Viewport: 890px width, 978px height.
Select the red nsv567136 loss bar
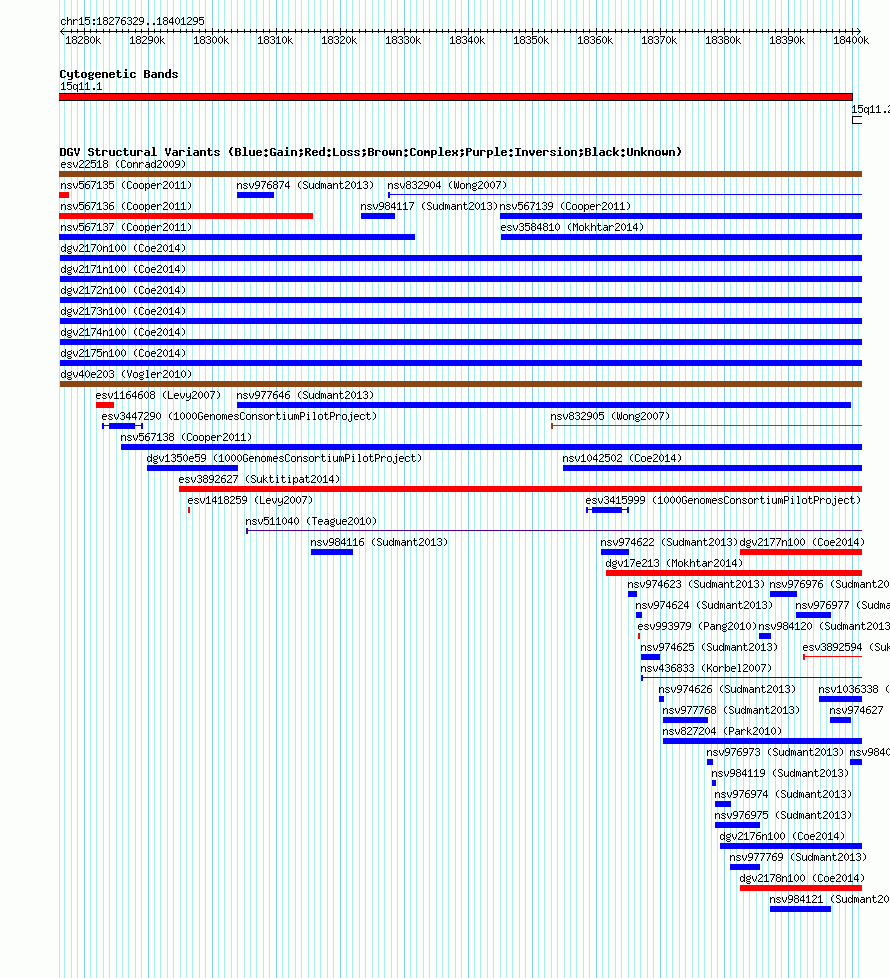point(186,216)
